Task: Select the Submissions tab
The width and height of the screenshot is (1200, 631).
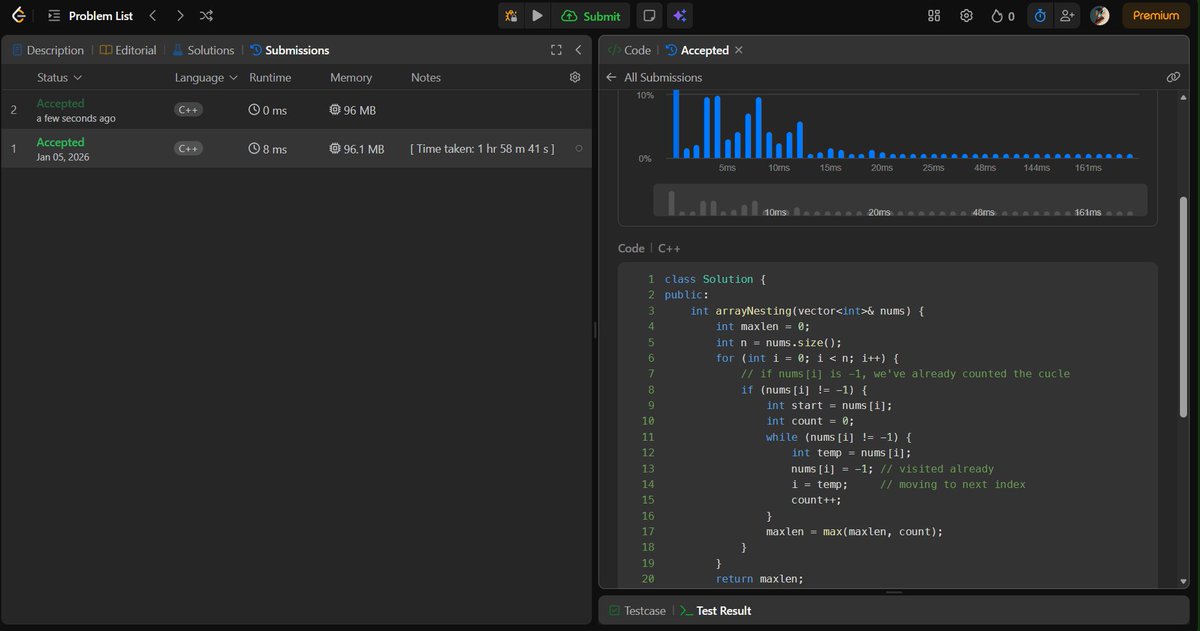Action: 289,50
